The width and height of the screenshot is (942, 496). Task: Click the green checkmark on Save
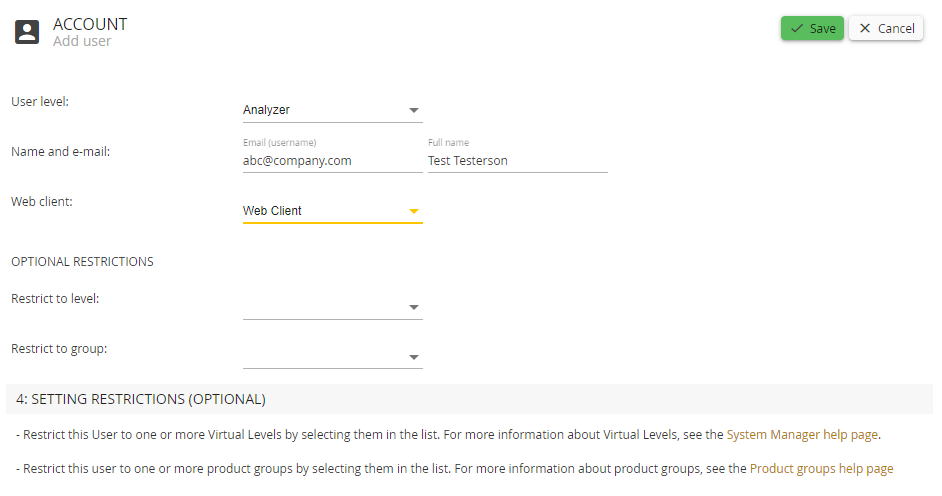pyautogui.click(x=797, y=28)
